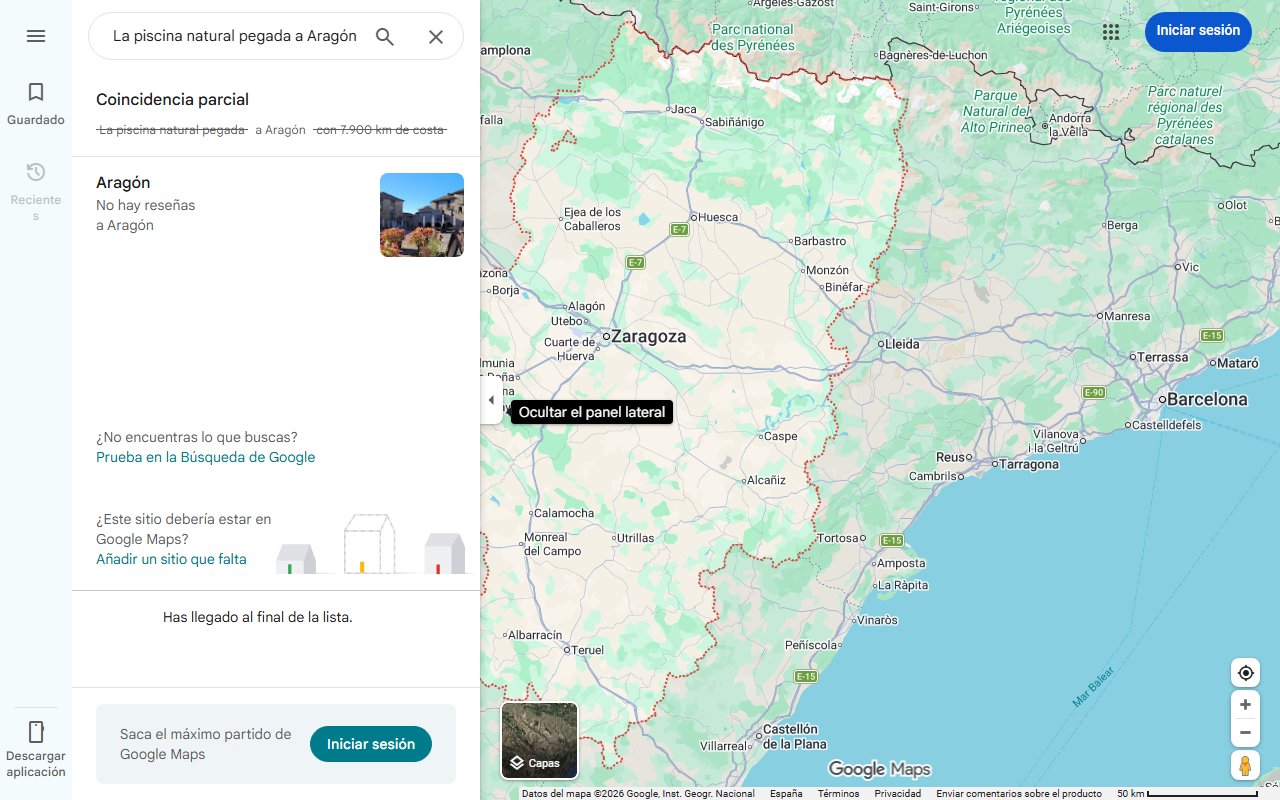This screenshot has width=1280, height=800.
Task: Open Añadir un sitio que falta
Action: [171, 559]
